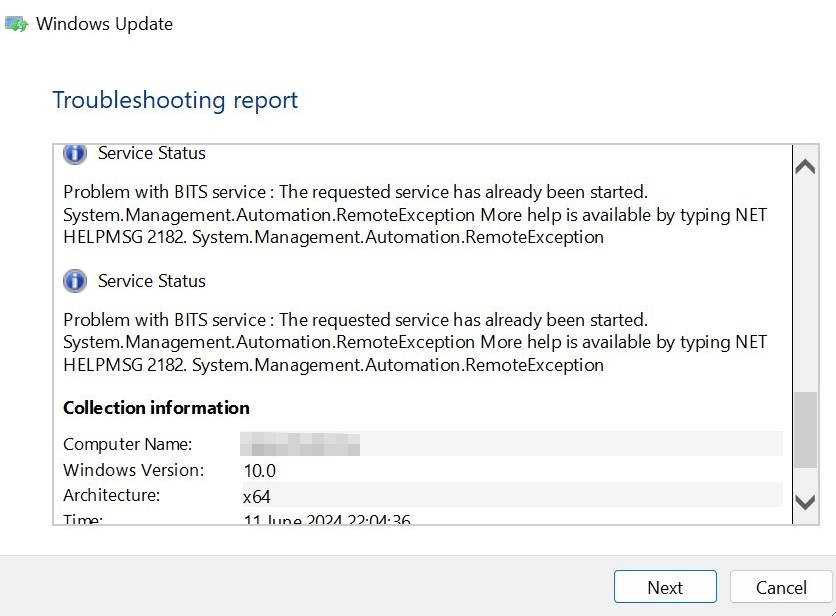Click the Architecture row label

tap(111, 495)
